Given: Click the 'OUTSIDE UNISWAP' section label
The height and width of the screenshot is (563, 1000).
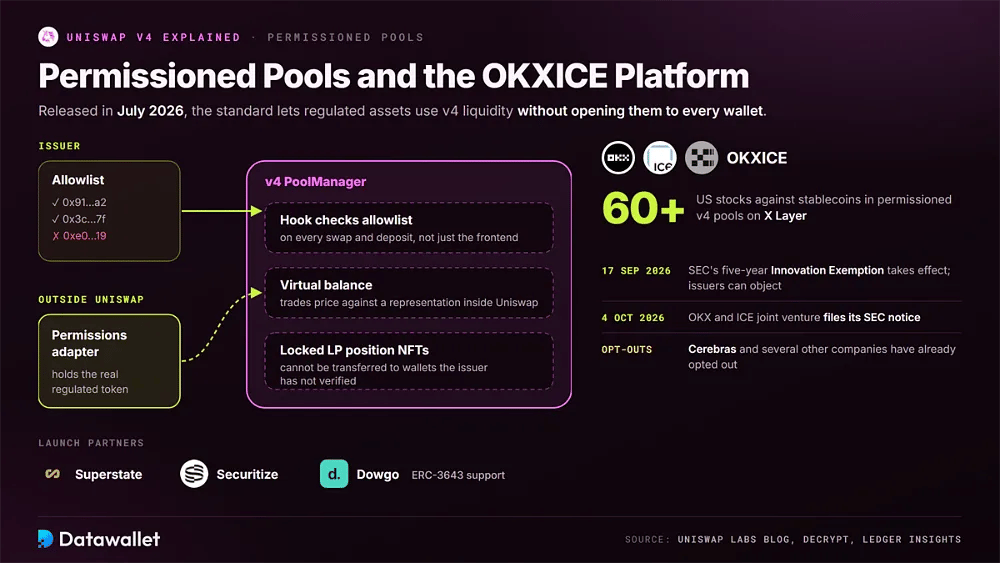Looking at the screenshot, I should coord(91,299).
